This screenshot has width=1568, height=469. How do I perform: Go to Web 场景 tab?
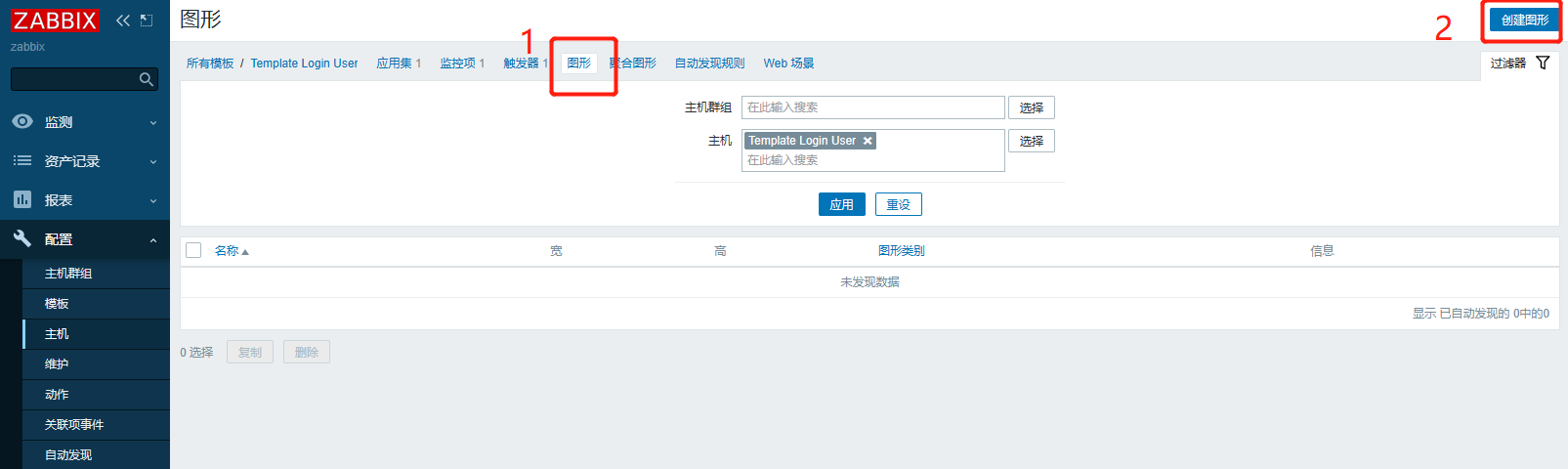(x=788, y=64)
